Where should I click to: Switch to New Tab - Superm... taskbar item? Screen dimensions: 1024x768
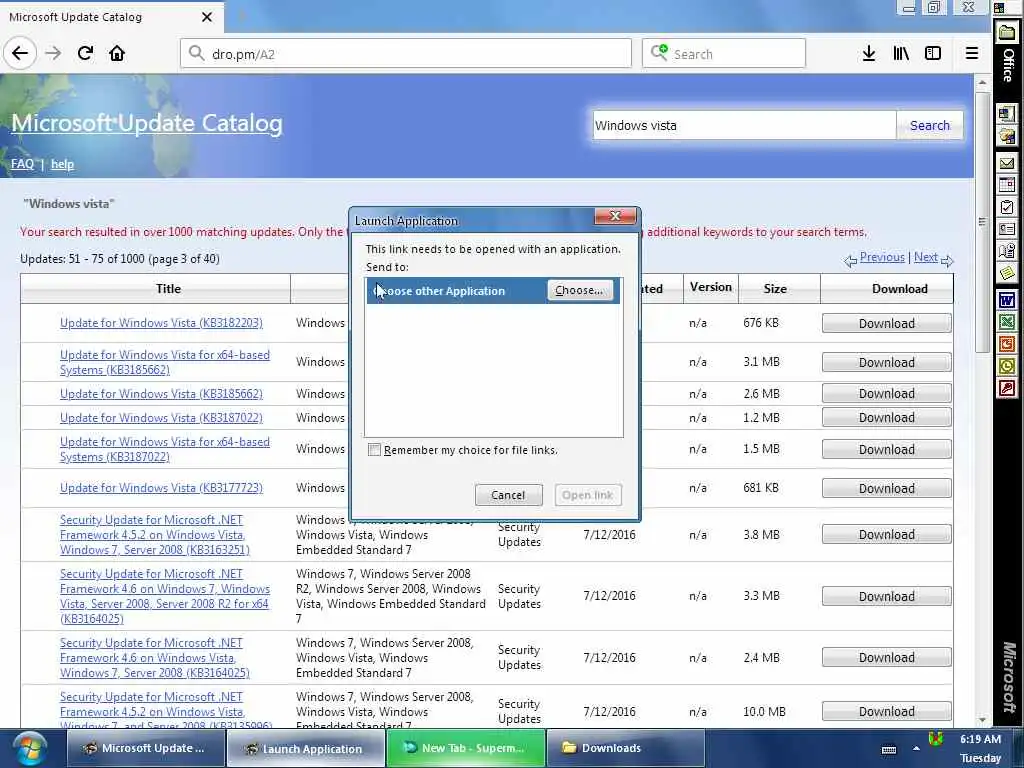pos(466,748)
